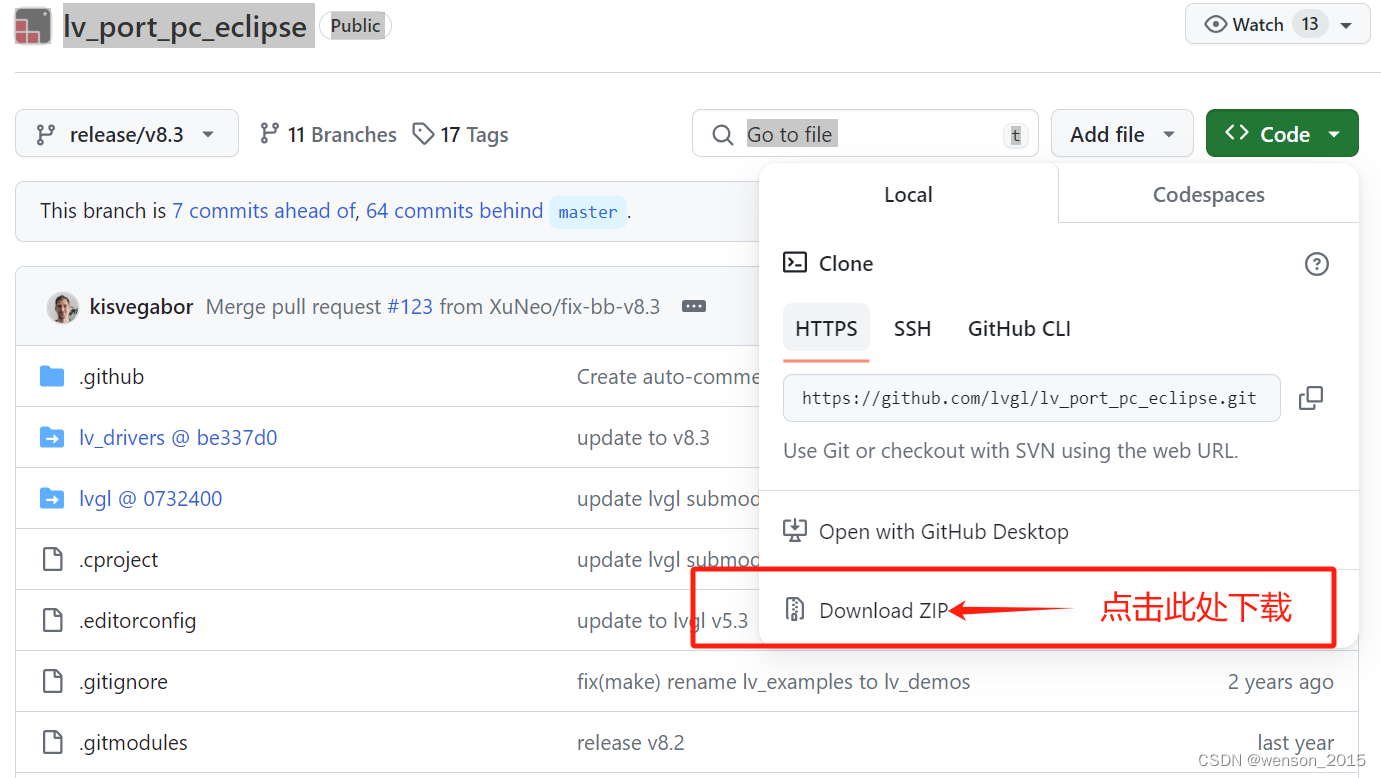The image size is (1381, 778).
Task: Open pull request #123 link
Action: [x=410, y=307]
